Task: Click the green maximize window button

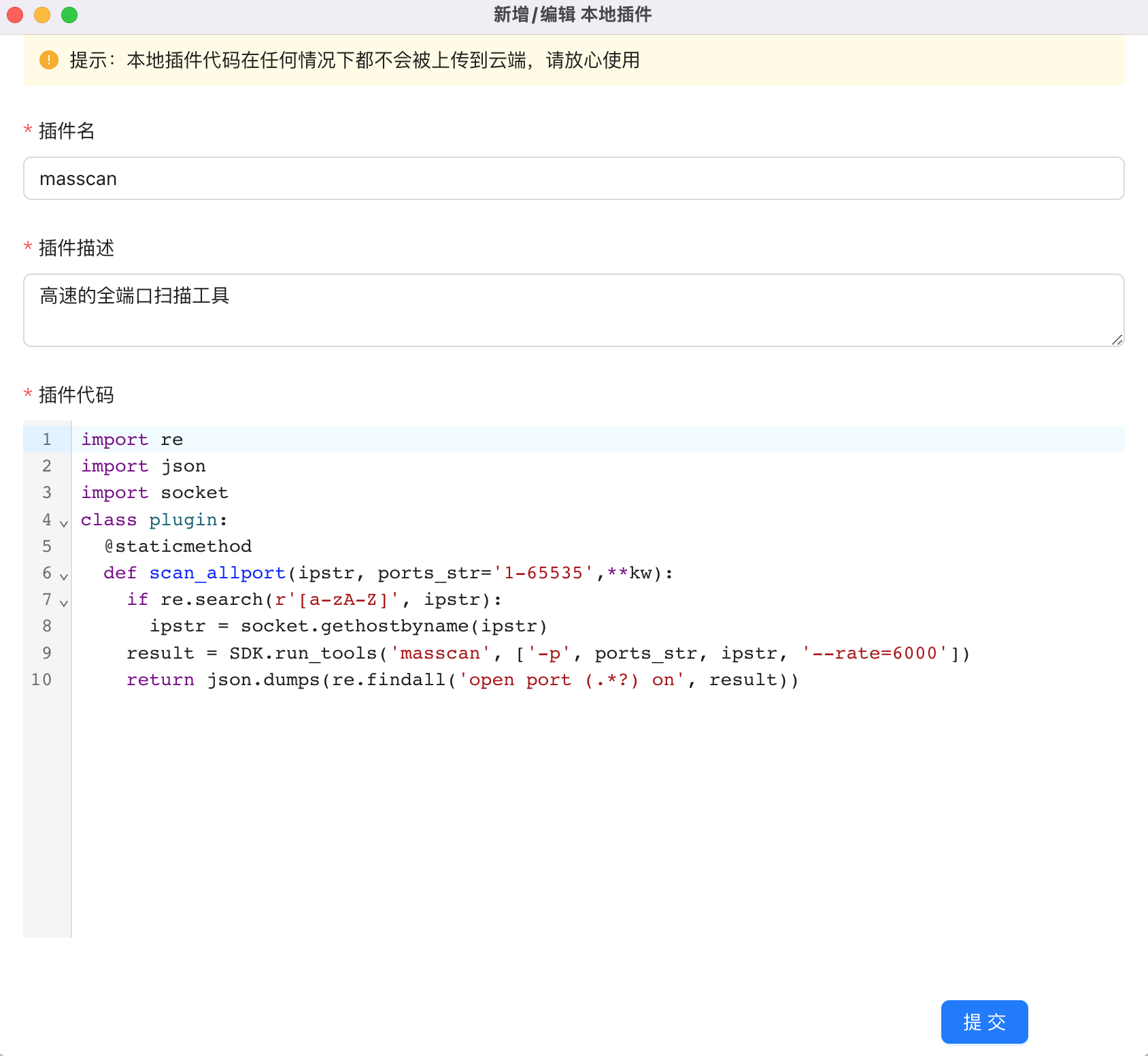Action: click(69, 15)
